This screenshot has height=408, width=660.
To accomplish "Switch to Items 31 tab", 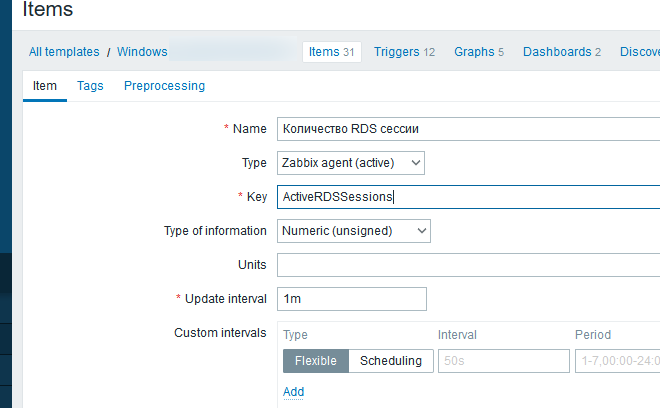I will pos(332,52).
